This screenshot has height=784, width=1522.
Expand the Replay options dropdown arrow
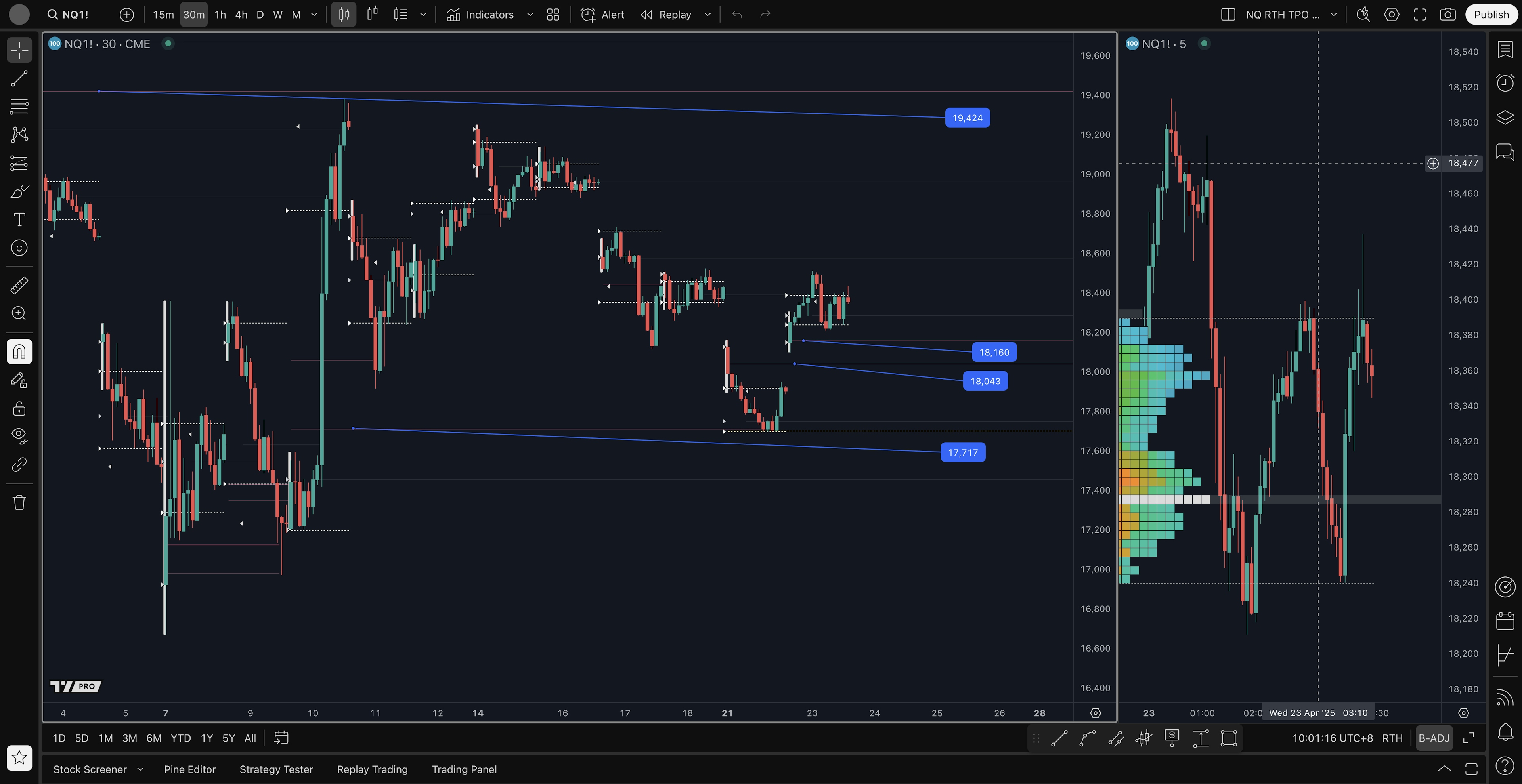707,15
